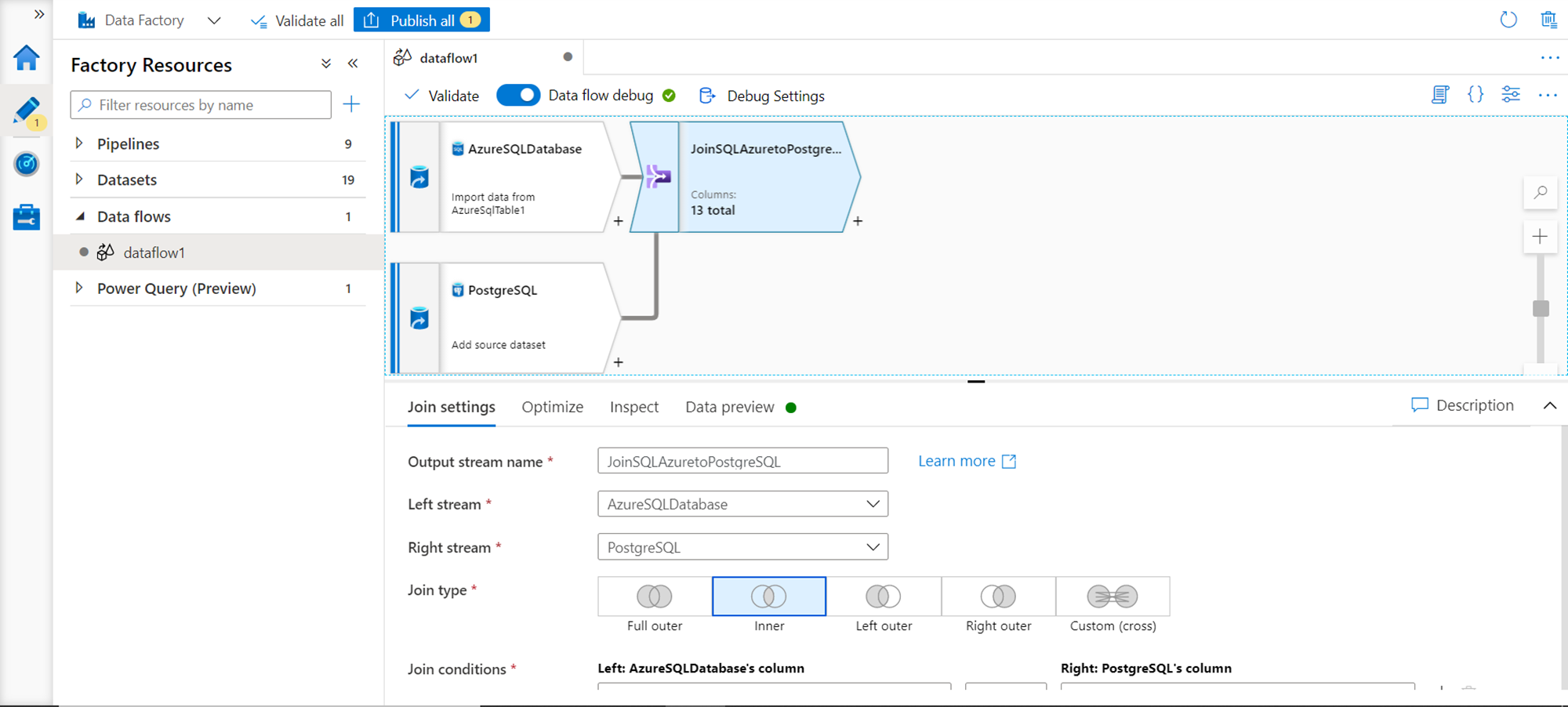Click the code braces icon
The width and height of the screenshot is (1568, 707).
[1475, 95]
